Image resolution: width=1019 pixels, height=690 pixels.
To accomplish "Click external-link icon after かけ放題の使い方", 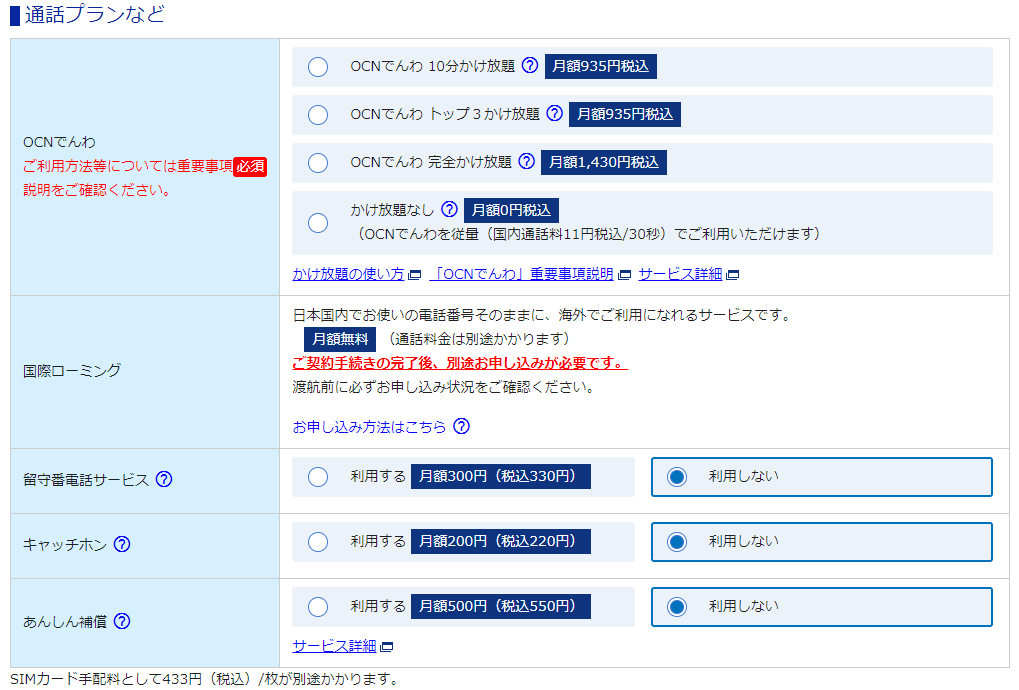I will tap(415, 275).
